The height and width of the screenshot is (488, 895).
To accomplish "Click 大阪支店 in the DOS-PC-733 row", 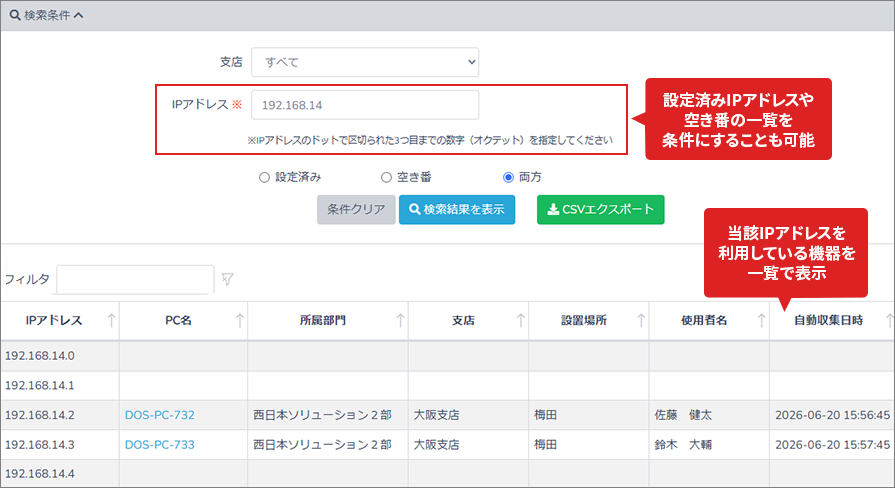I will 437,445.
